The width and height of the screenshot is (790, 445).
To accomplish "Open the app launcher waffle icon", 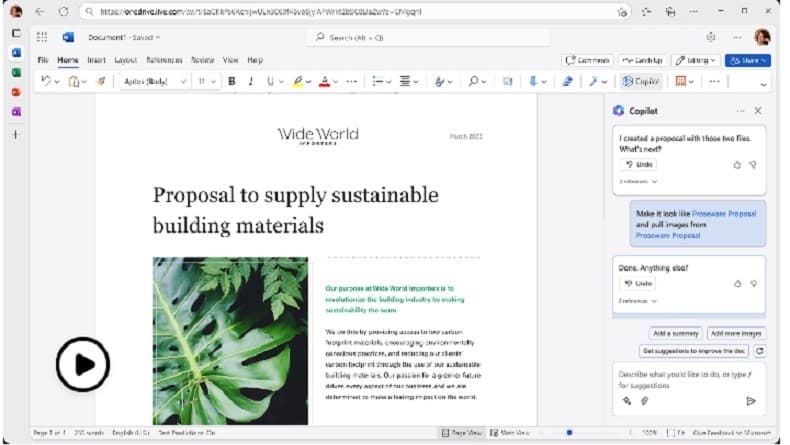I will pos(42,37).
